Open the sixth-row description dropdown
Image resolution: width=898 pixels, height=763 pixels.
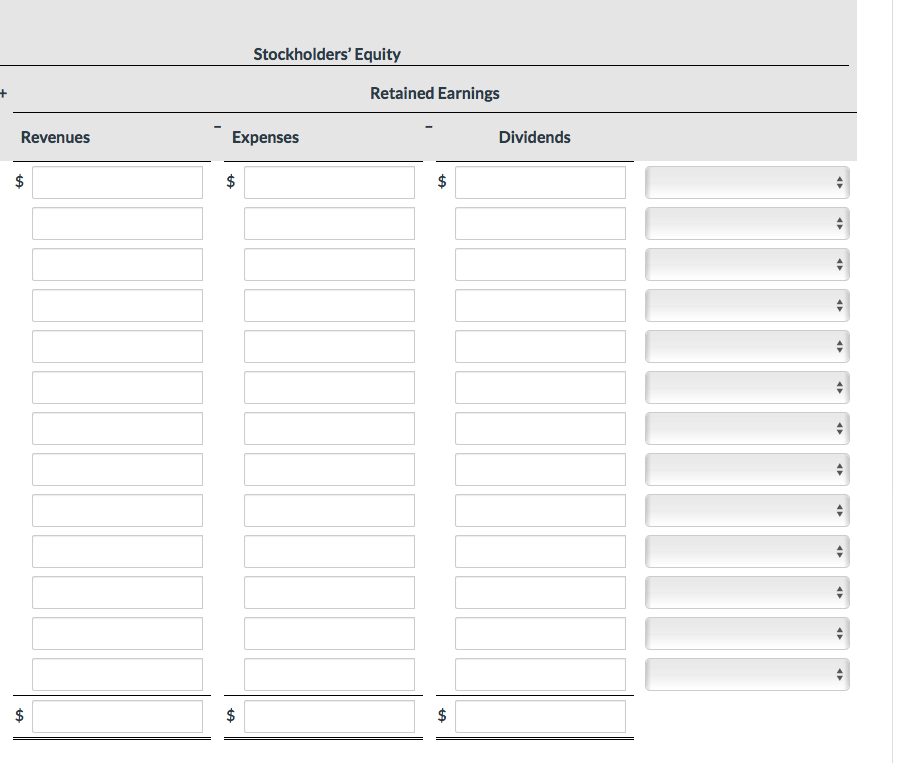pos(747,388)
